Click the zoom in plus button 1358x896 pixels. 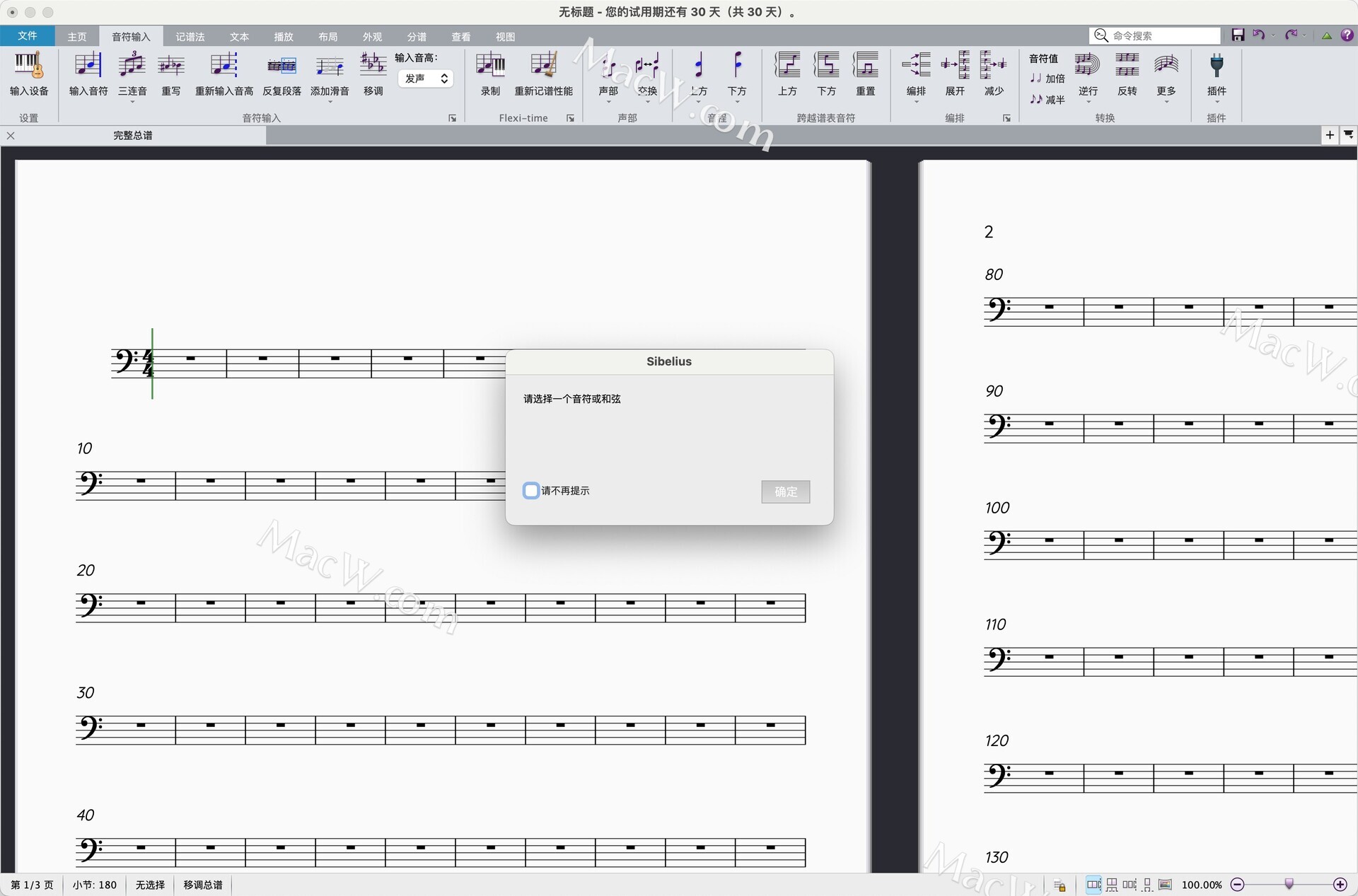coord(1340,885)
